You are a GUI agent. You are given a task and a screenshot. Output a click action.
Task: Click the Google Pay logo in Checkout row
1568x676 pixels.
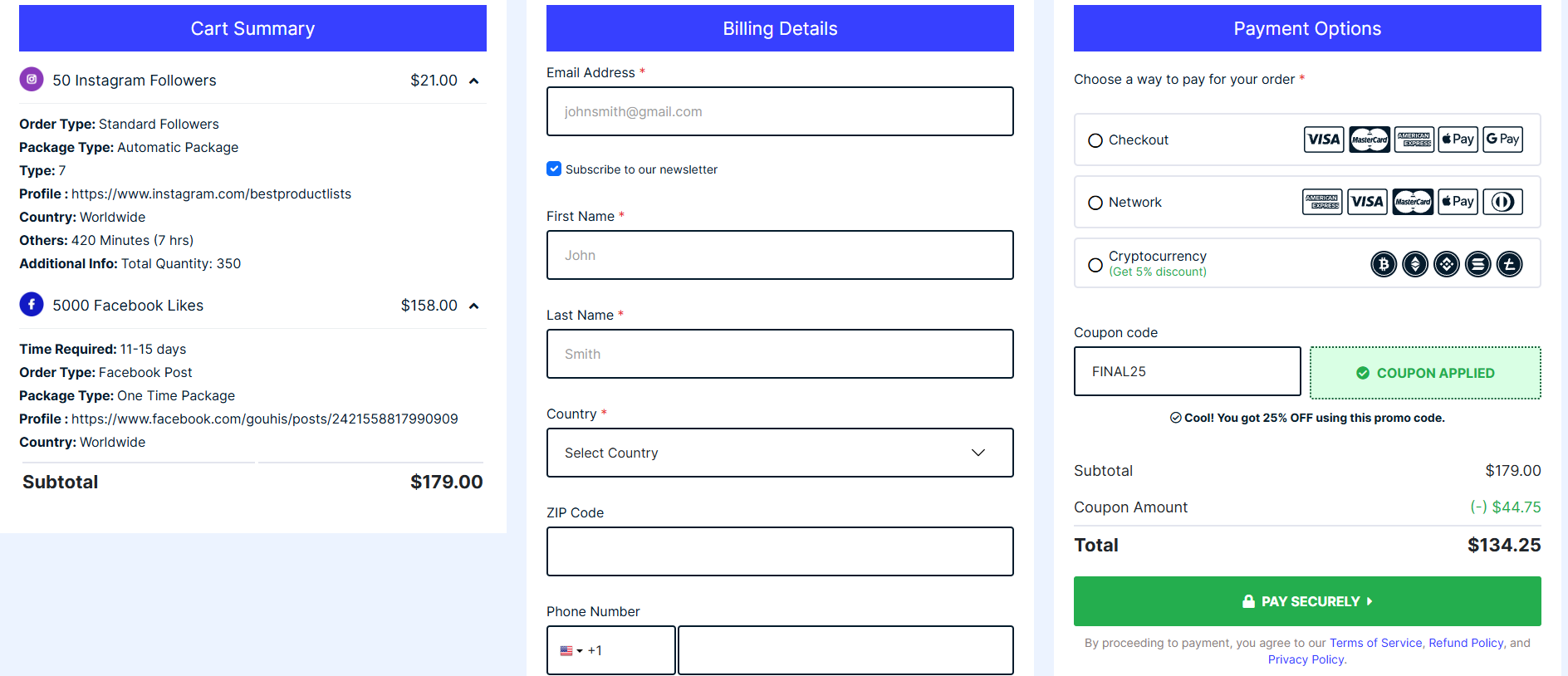point(1503,140)
